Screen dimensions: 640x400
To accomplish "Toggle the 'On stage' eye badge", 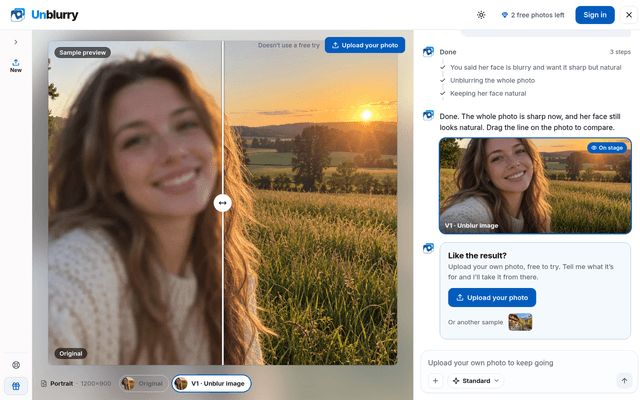I will pos(607,148).
